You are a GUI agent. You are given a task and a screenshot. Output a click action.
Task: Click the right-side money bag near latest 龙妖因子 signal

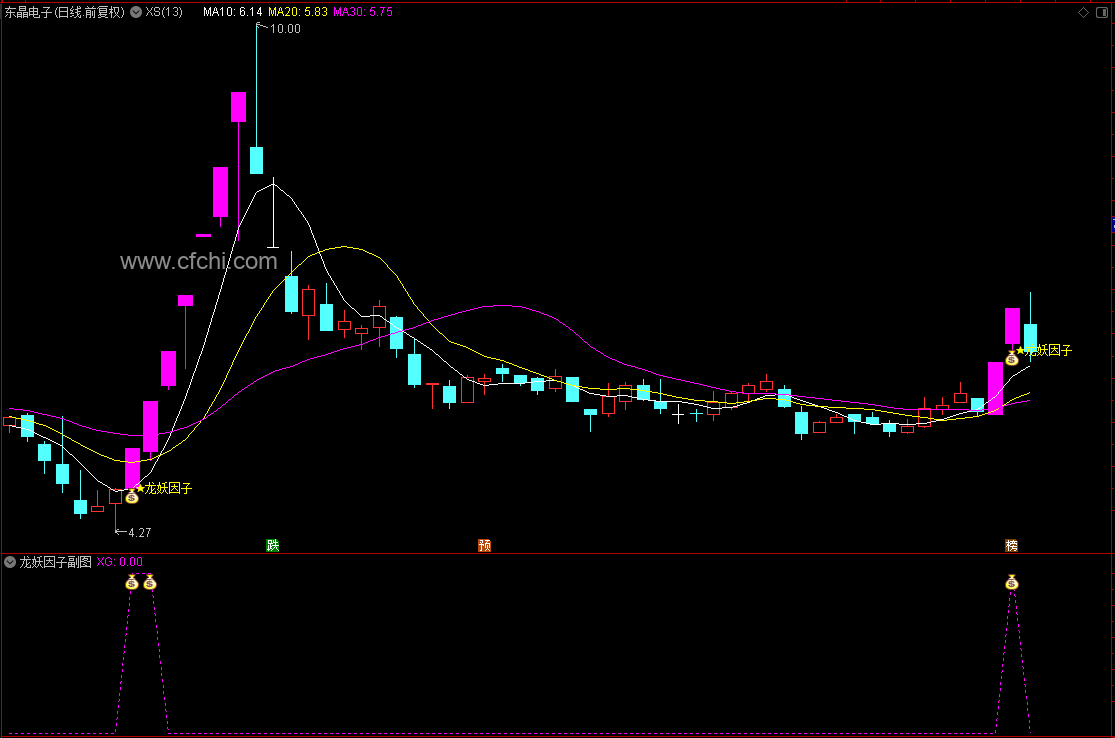tap(1012, 358)
